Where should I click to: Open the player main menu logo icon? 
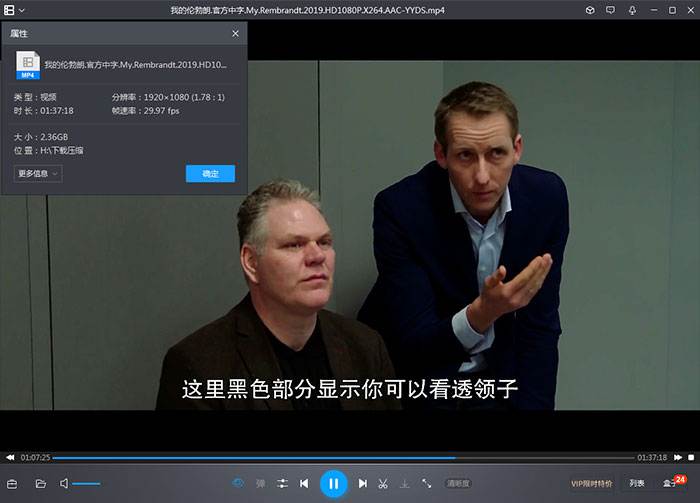9,10
